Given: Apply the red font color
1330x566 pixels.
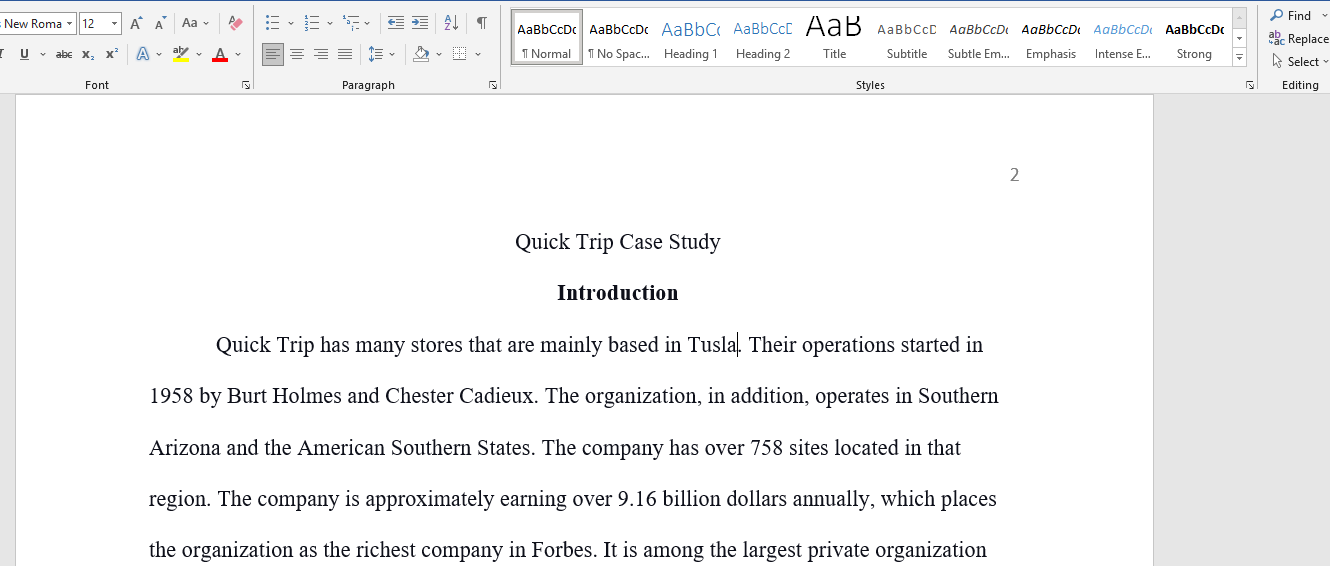Looking at the screenshot, I should click(220, 54).
